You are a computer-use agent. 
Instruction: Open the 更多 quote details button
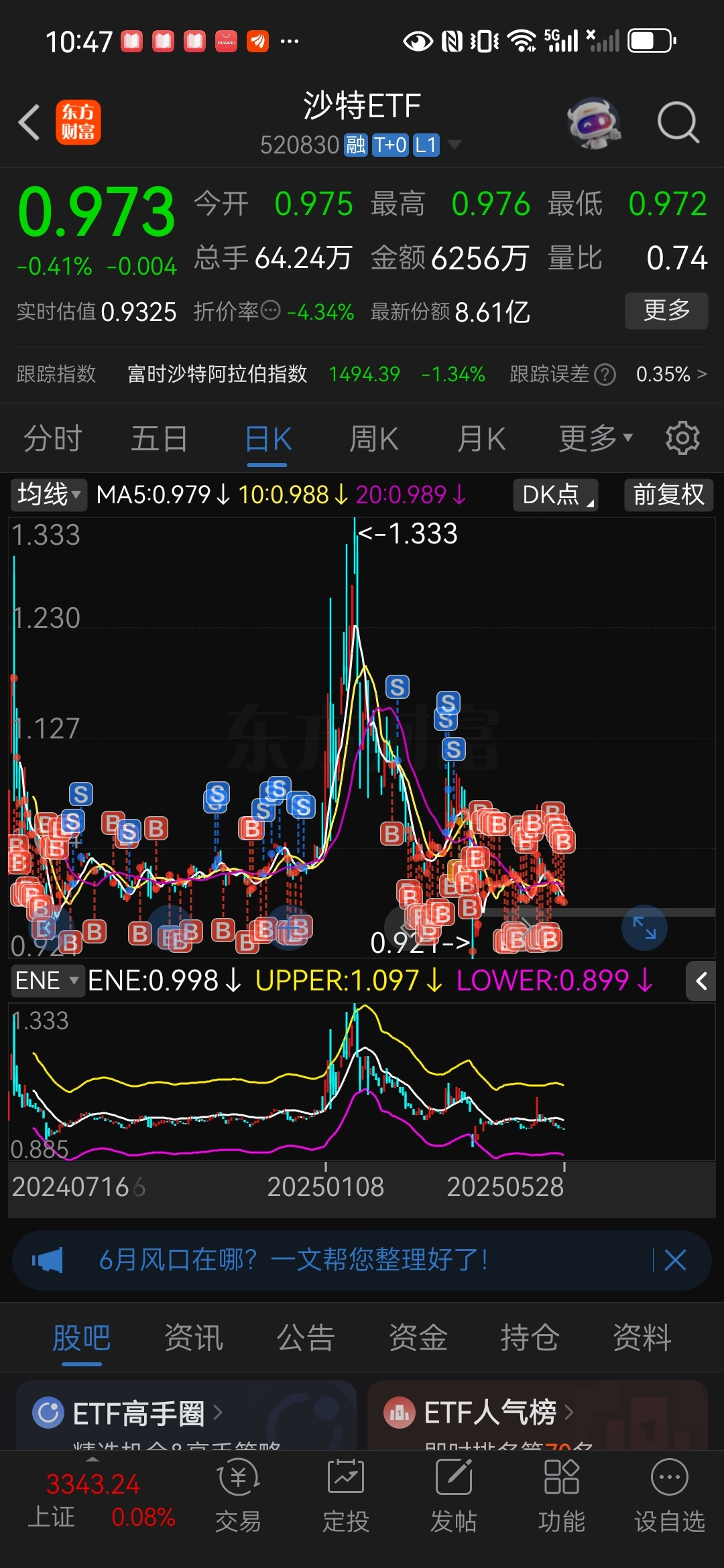[666, 310]
